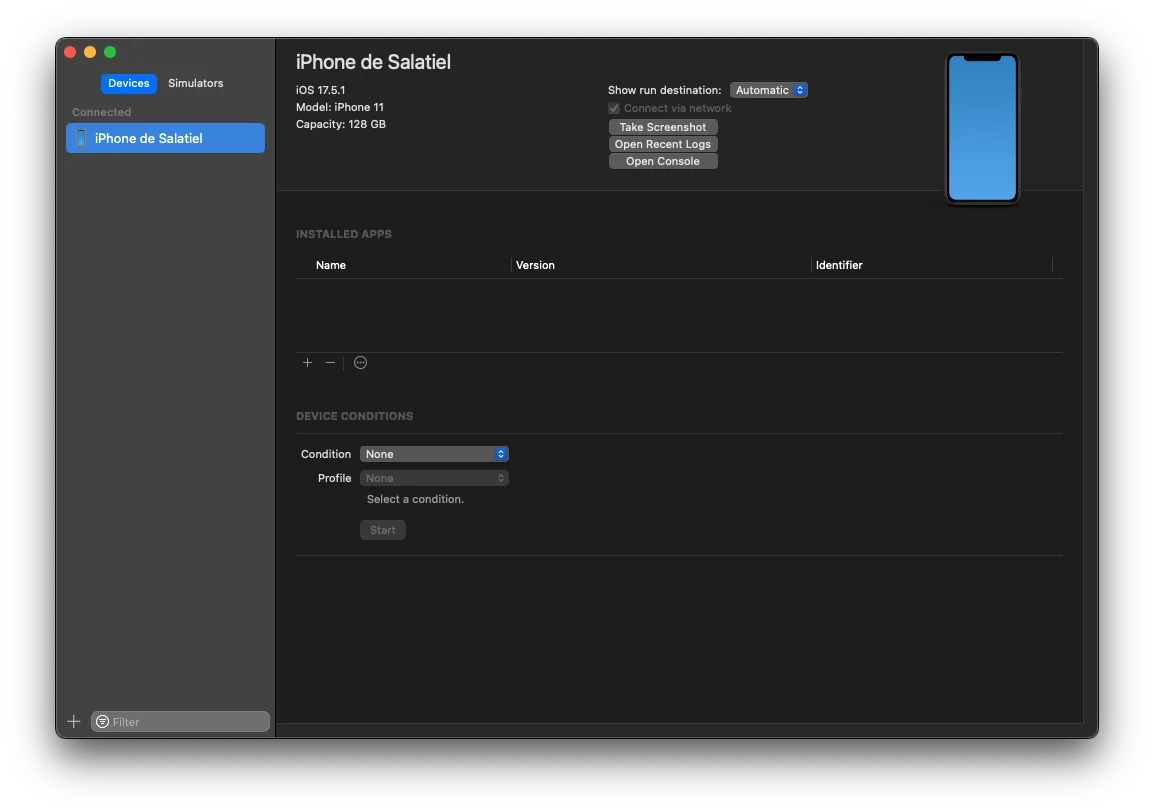
Task: Click the Select a condition hint text
Action: 415,499
